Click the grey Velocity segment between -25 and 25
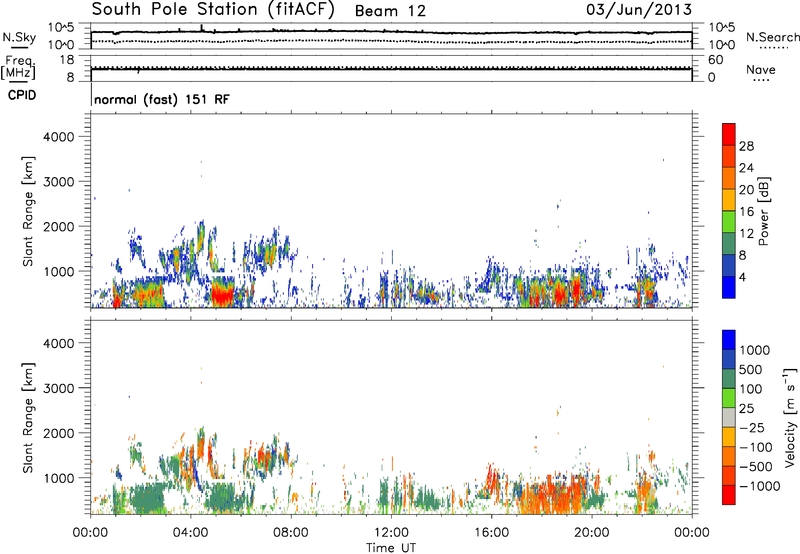This screenshot has height=554, width=800. pos(729,417)
